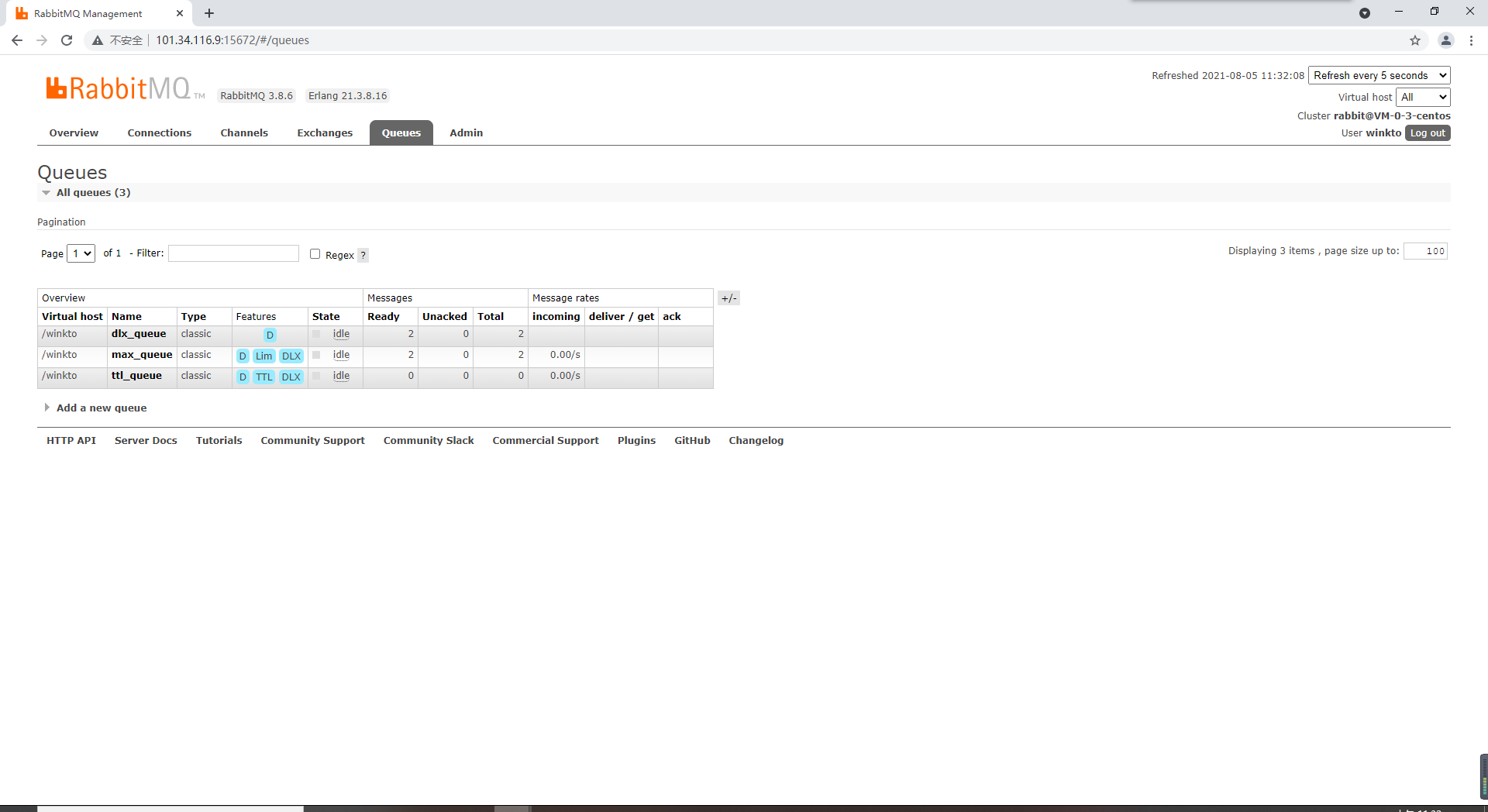Click the state indicator square of max_queue
Screen dimensions: 1488x812
point(316,355)
